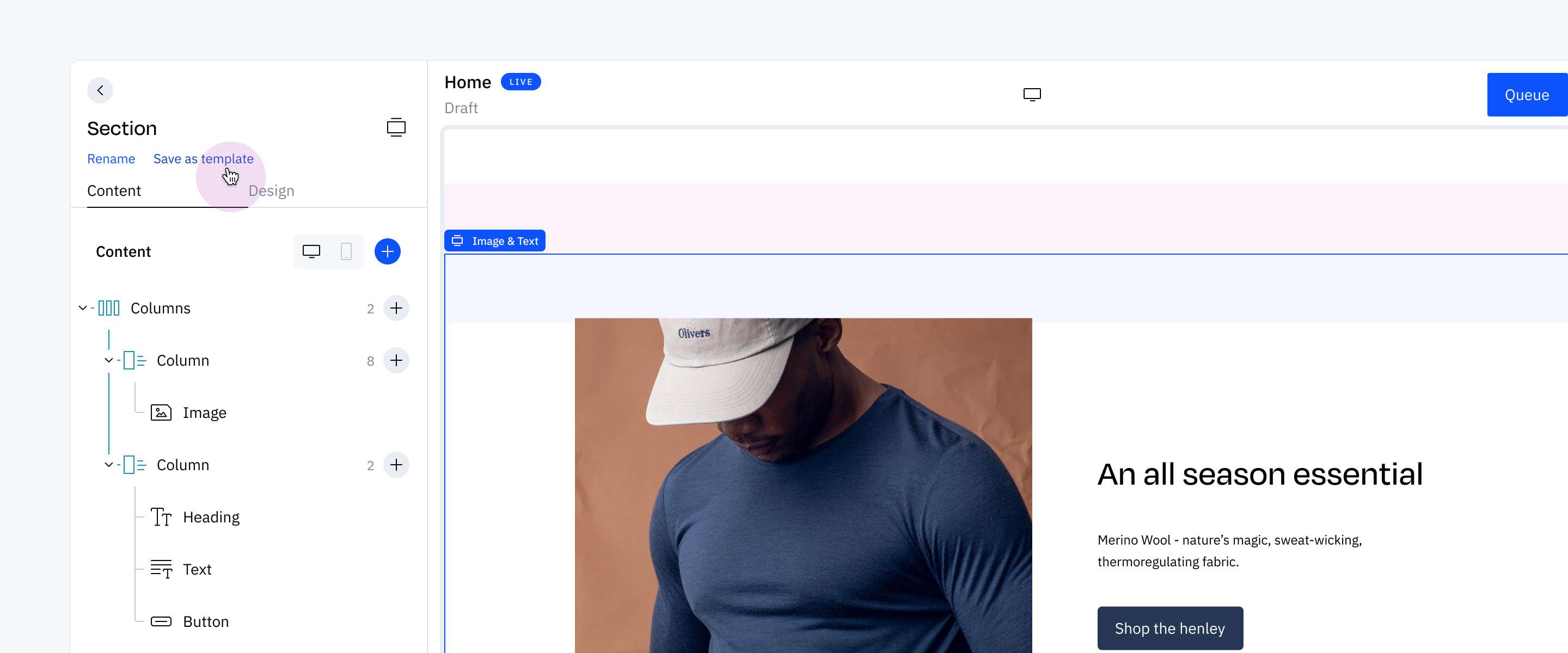The width and height of the screenshot is (1568, 653).
Task: Select Heading item in tree
Action: [x=211, y=518]
